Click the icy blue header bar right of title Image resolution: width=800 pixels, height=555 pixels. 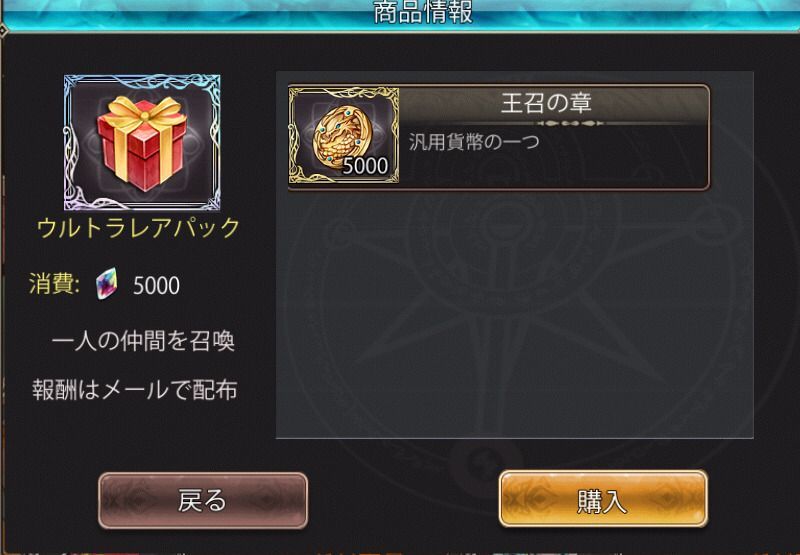[x=637, y=15]
